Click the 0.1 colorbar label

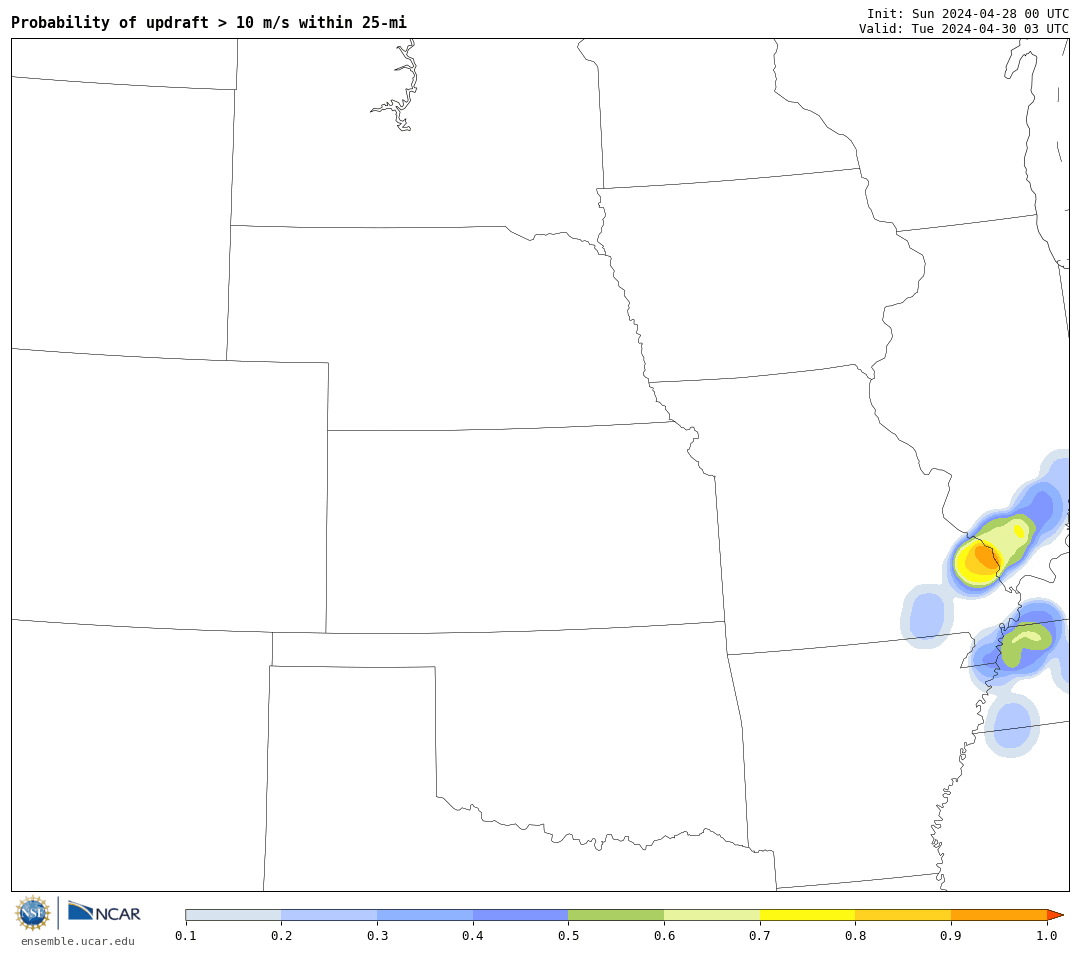click(186, 935)
